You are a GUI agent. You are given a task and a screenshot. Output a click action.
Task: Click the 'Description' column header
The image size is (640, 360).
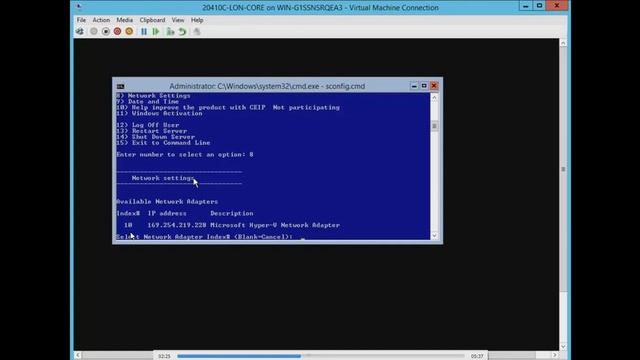232,213
